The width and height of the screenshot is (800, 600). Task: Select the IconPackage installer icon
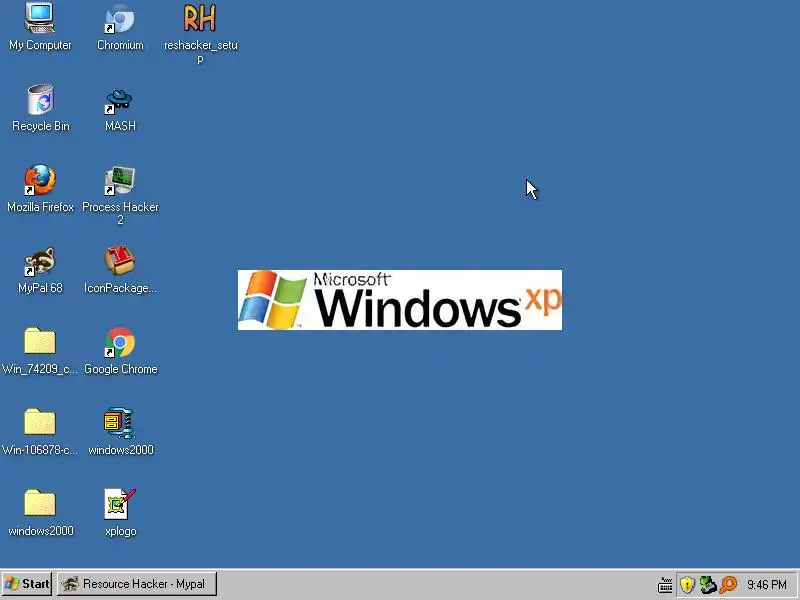pos(120,261)
